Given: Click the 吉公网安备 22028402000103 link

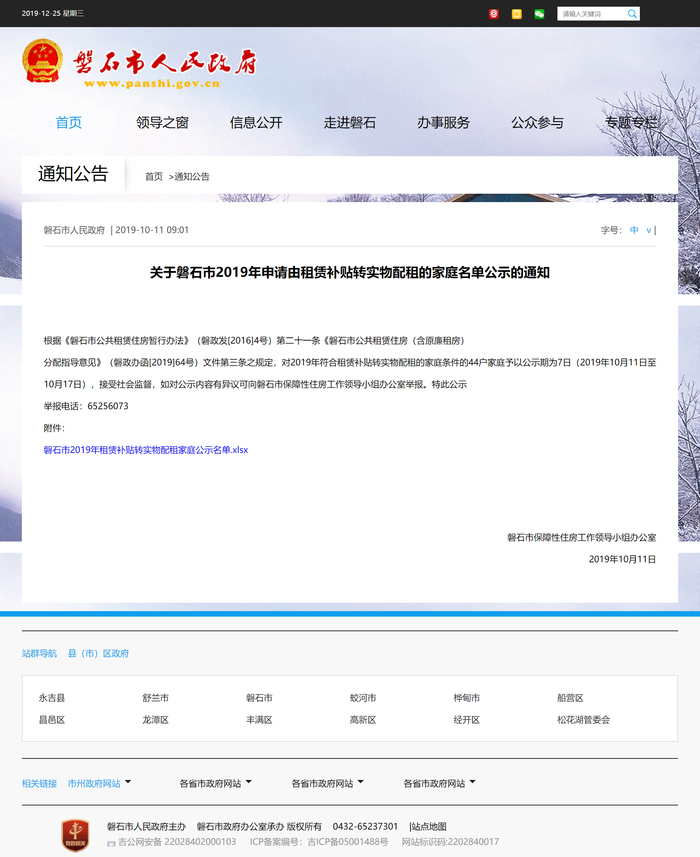Looking at the screenshot, I should coord(177,842).
